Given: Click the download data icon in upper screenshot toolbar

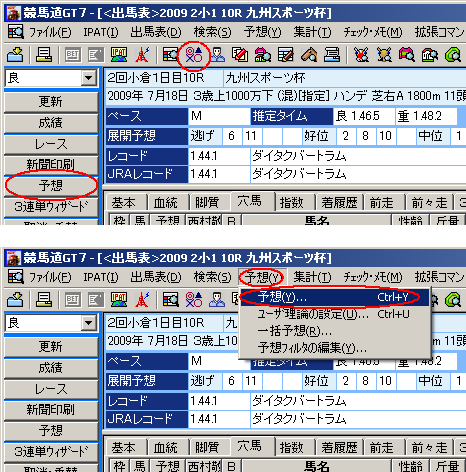Looking at the screenshot, I should pos(15,55).
